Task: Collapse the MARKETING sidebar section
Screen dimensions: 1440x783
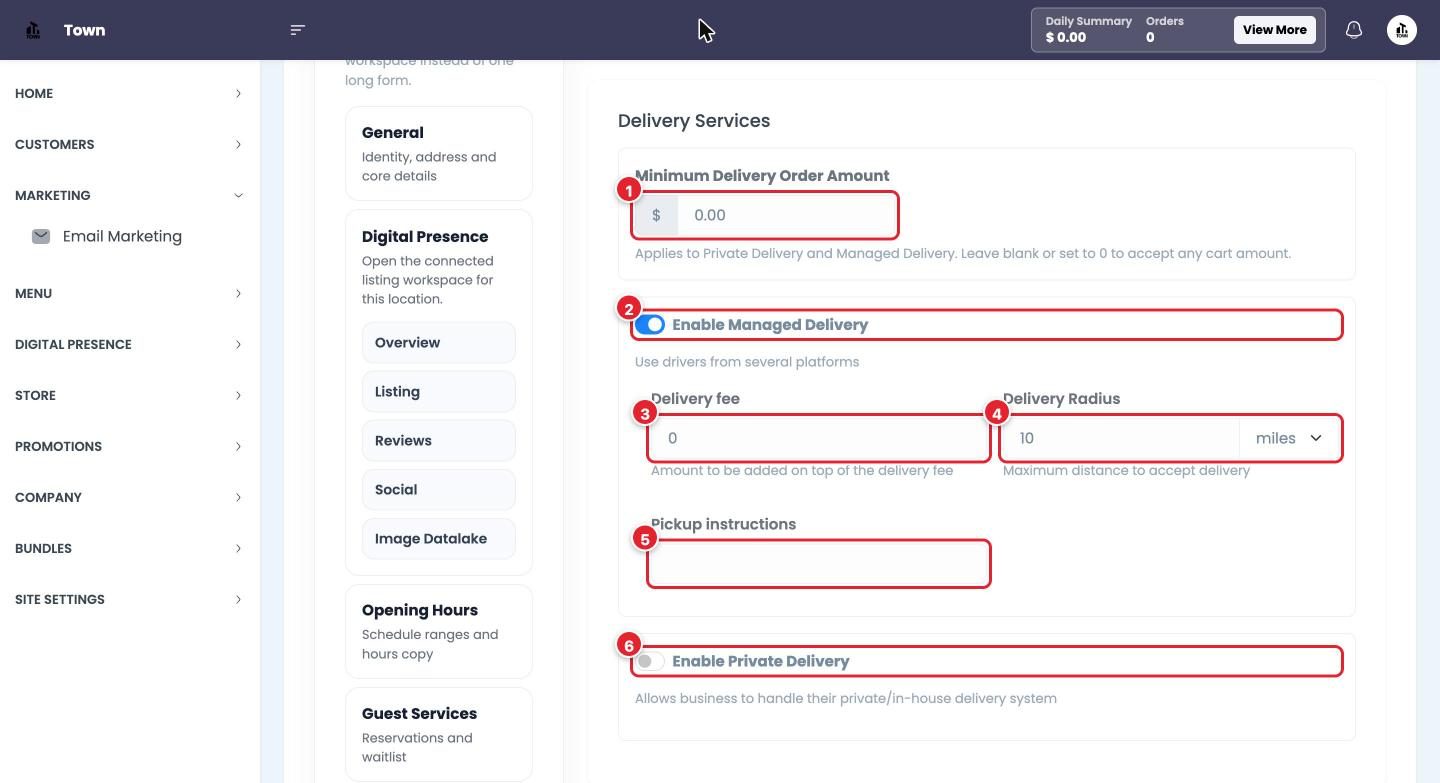Action: (x=128, y=195)
